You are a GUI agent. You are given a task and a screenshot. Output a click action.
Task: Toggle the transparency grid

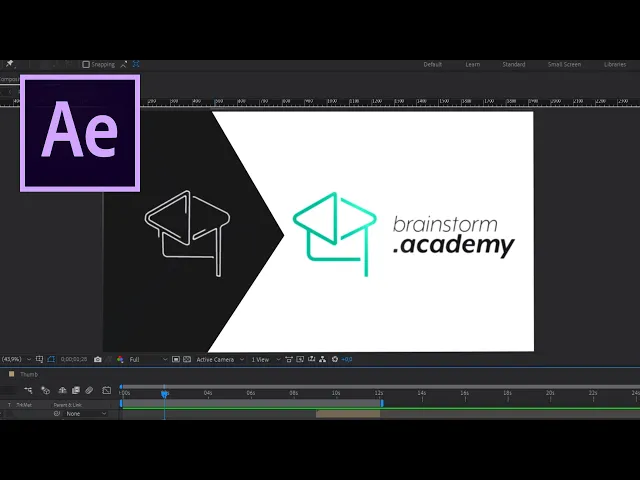click(x=187, y=359)
